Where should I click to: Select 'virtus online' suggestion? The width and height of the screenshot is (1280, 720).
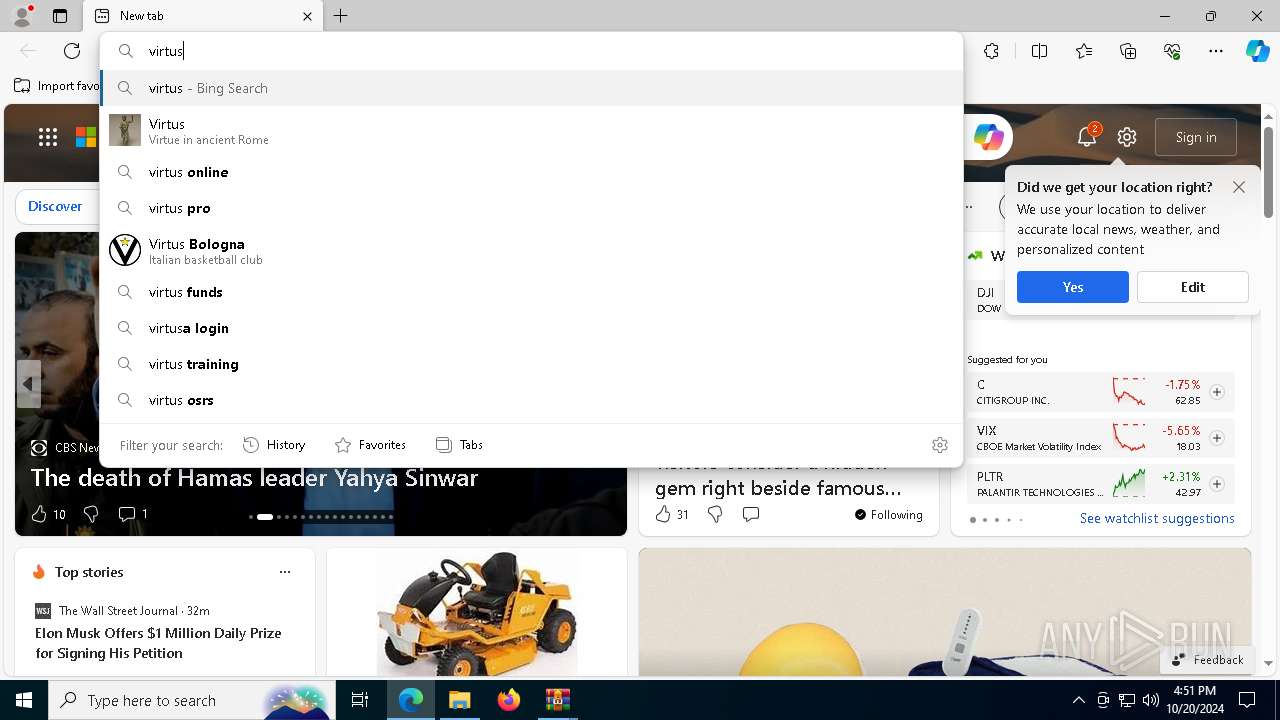(x=531, y=172)
